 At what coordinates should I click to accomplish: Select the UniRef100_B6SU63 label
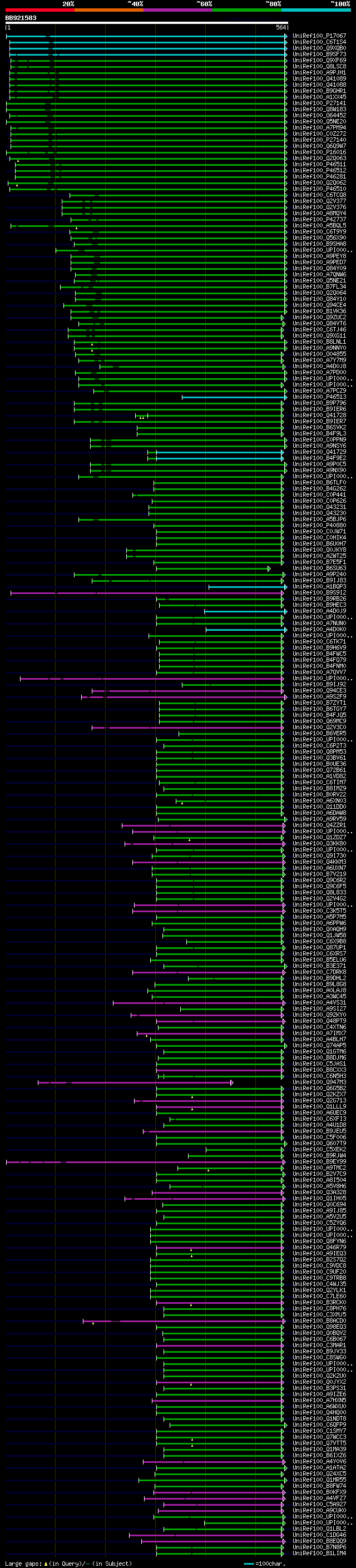tap(319, 568)
